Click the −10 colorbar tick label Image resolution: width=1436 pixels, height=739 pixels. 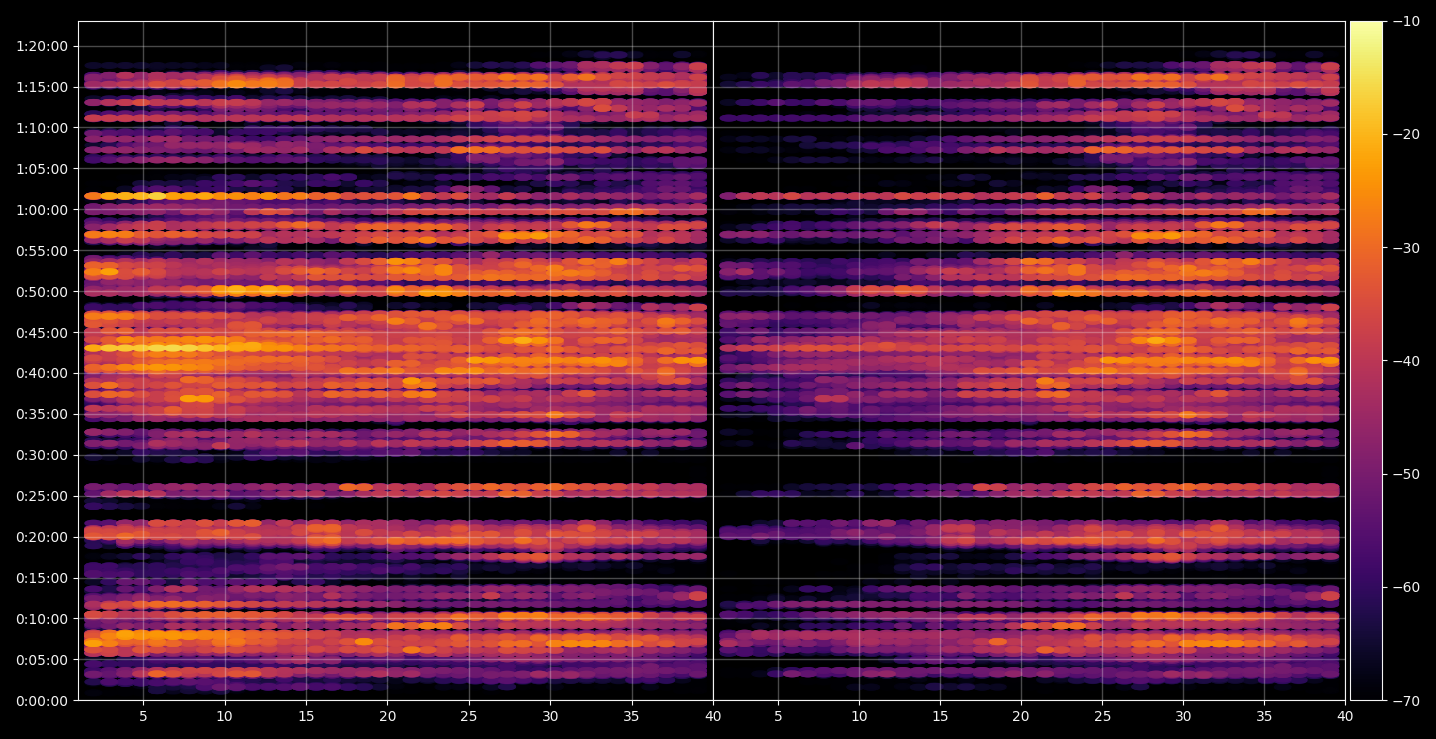(1405, 21)
